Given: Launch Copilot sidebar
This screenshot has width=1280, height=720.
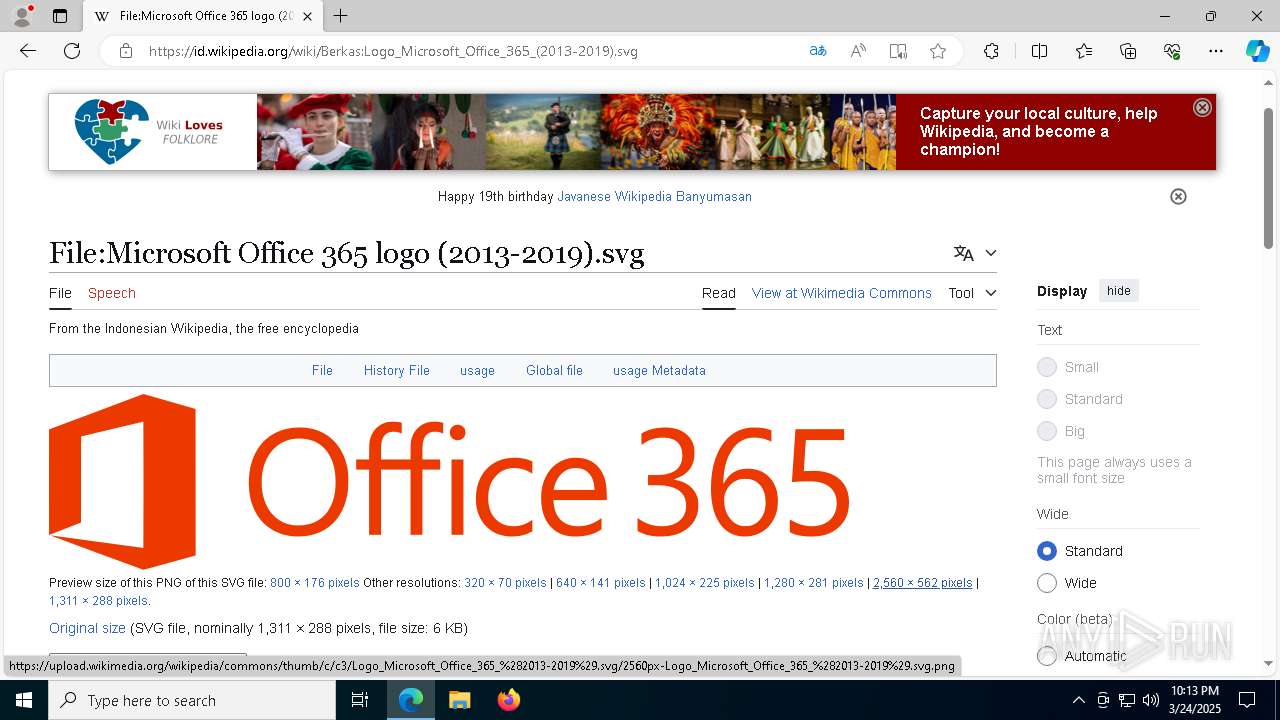Looking at the screenshot, I should (1257, 51).
